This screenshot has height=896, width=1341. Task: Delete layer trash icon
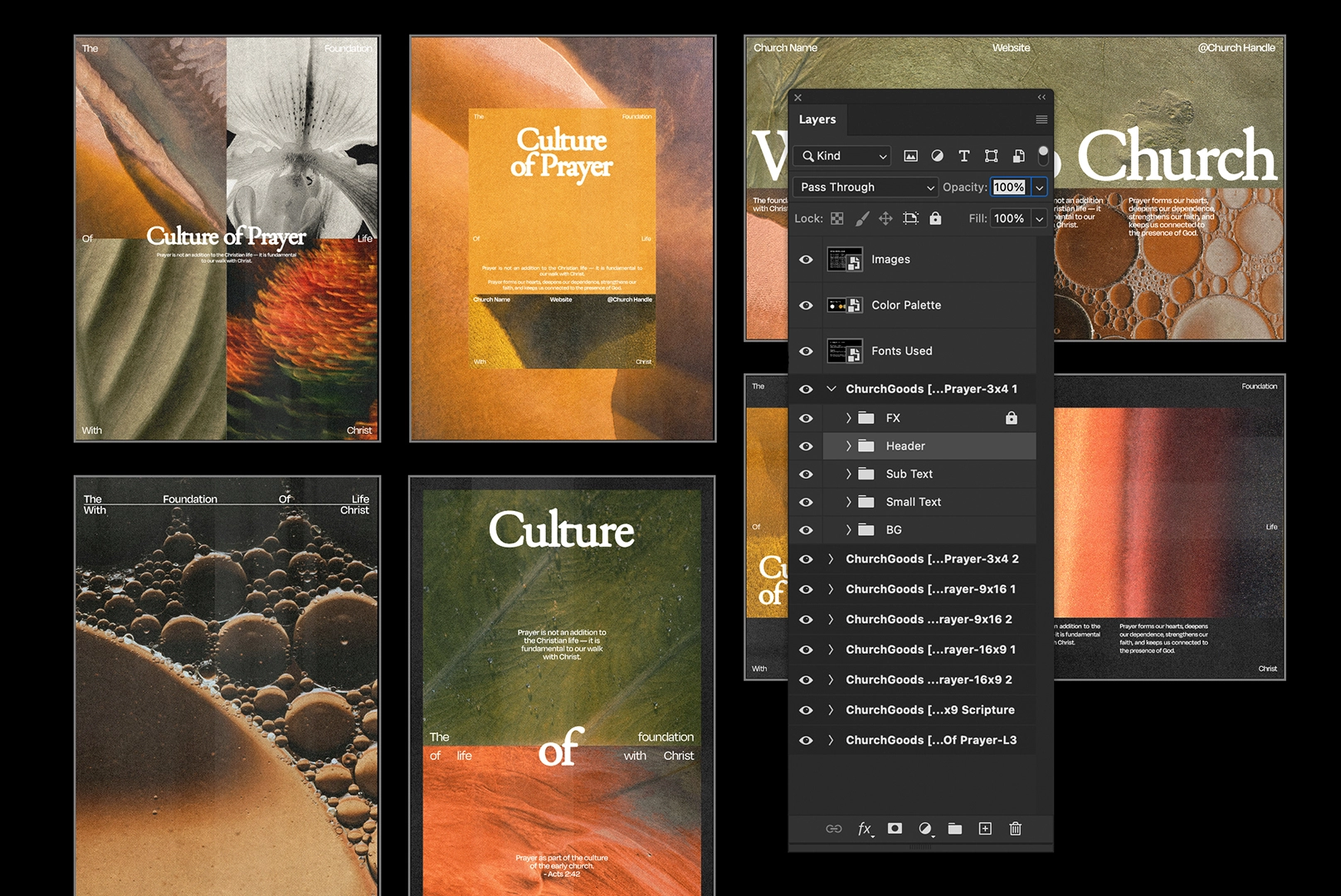tap(1015, 829)
